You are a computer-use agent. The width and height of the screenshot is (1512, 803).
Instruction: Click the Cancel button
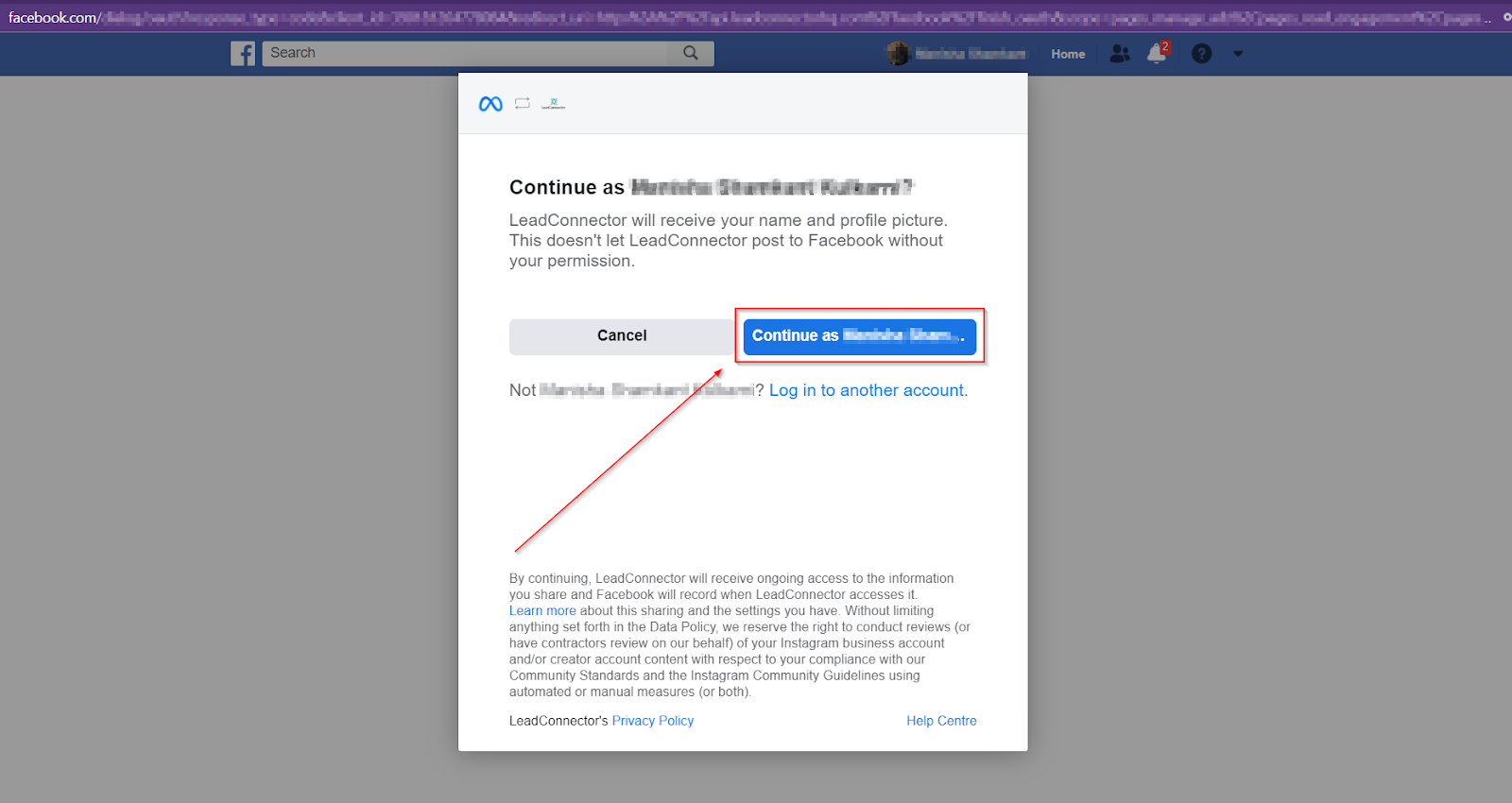point(622,336)
